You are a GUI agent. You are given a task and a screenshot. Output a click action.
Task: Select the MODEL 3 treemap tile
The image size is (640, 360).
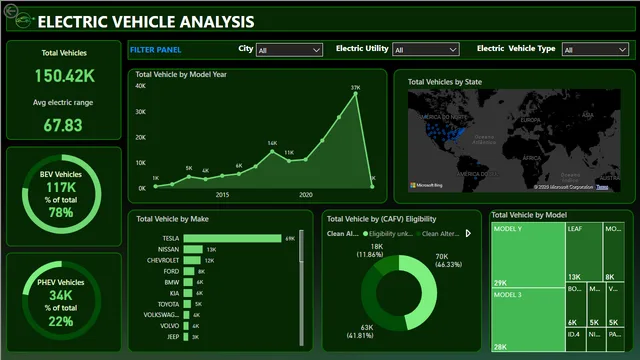point(528,320)
